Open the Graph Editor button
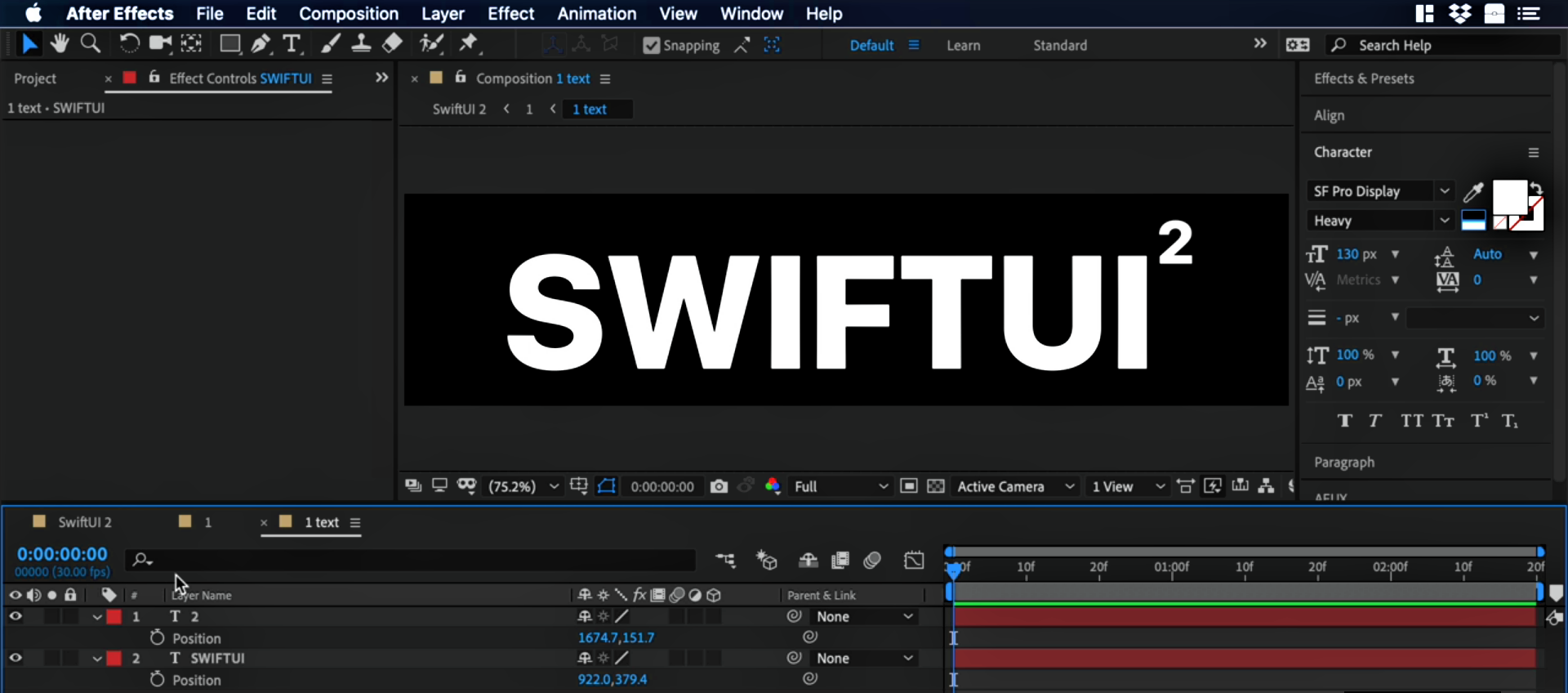Screen dimensions: 1568x693 [x=915, y=561]
